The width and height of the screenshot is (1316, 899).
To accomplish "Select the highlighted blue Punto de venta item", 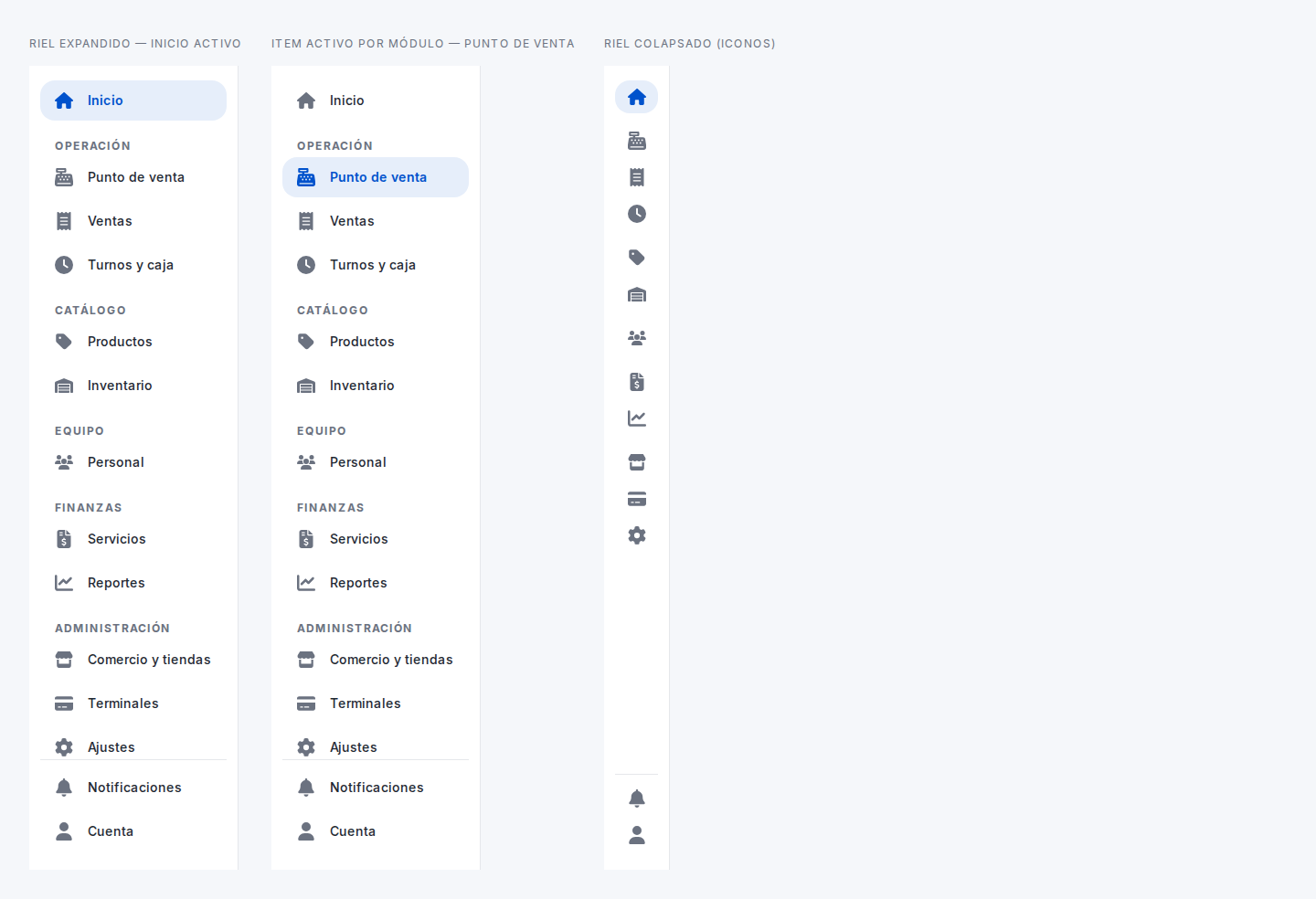I will (x=376, y=177).
